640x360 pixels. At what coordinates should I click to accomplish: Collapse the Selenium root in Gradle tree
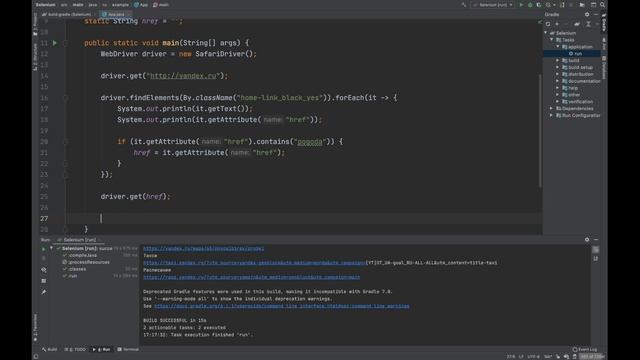(x=546, y=33)
